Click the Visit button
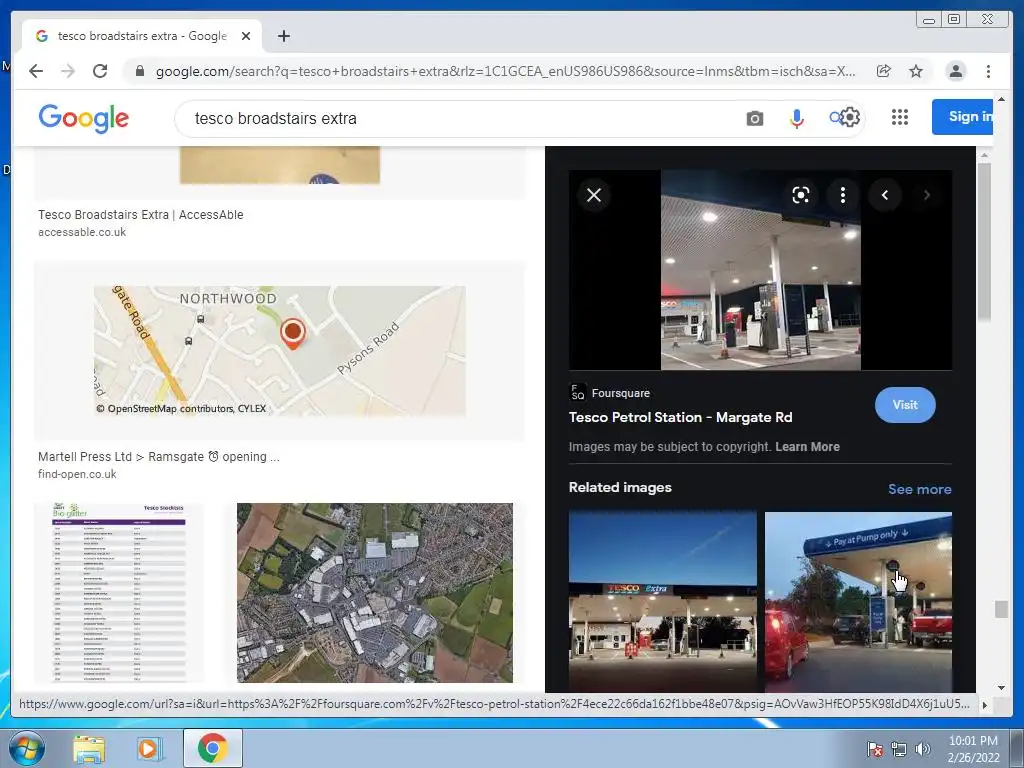 coord(905,405)
